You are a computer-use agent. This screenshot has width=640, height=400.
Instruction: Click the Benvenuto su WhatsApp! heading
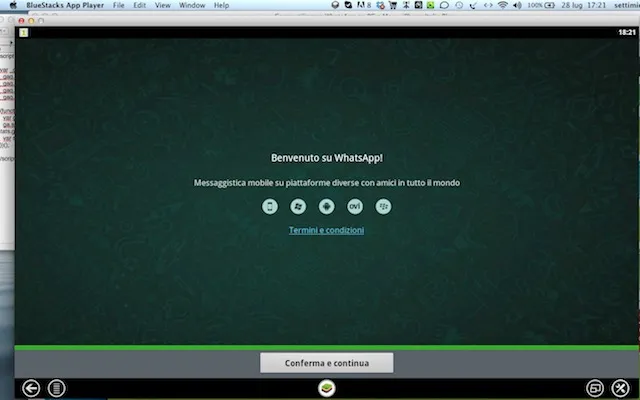(x=327, y=158)
